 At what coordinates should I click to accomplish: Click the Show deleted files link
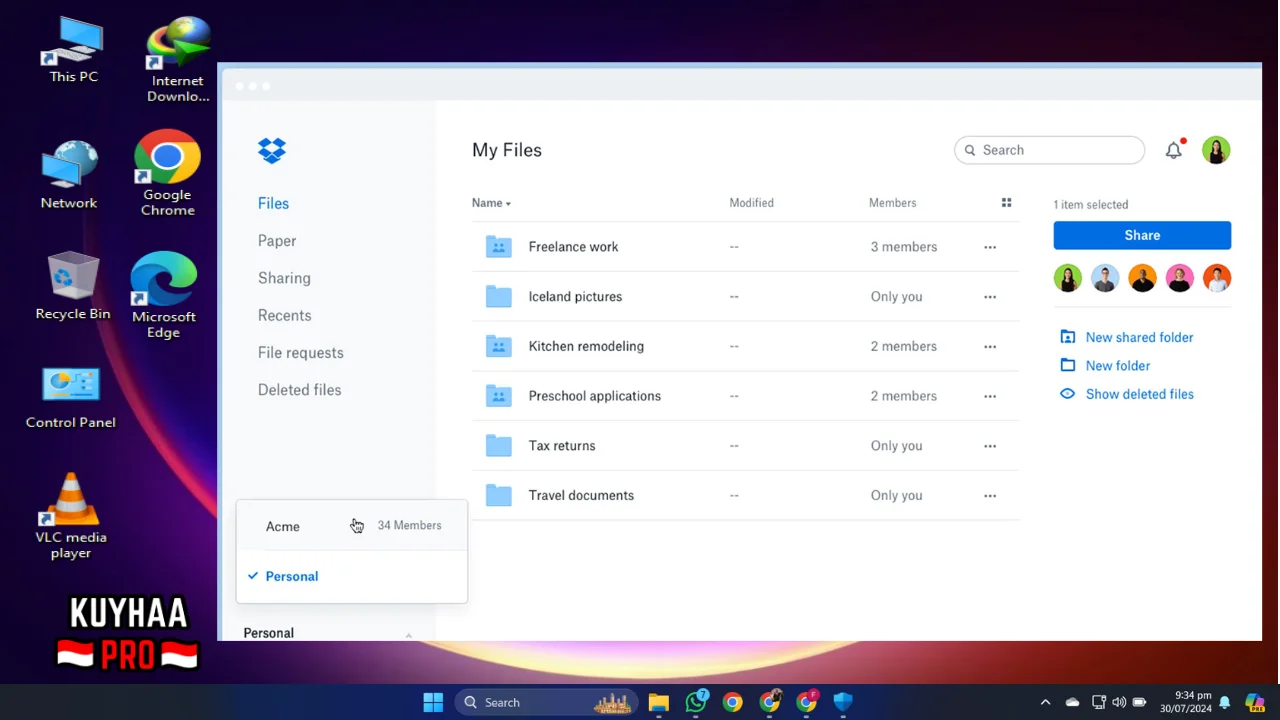coord(1139,394)
